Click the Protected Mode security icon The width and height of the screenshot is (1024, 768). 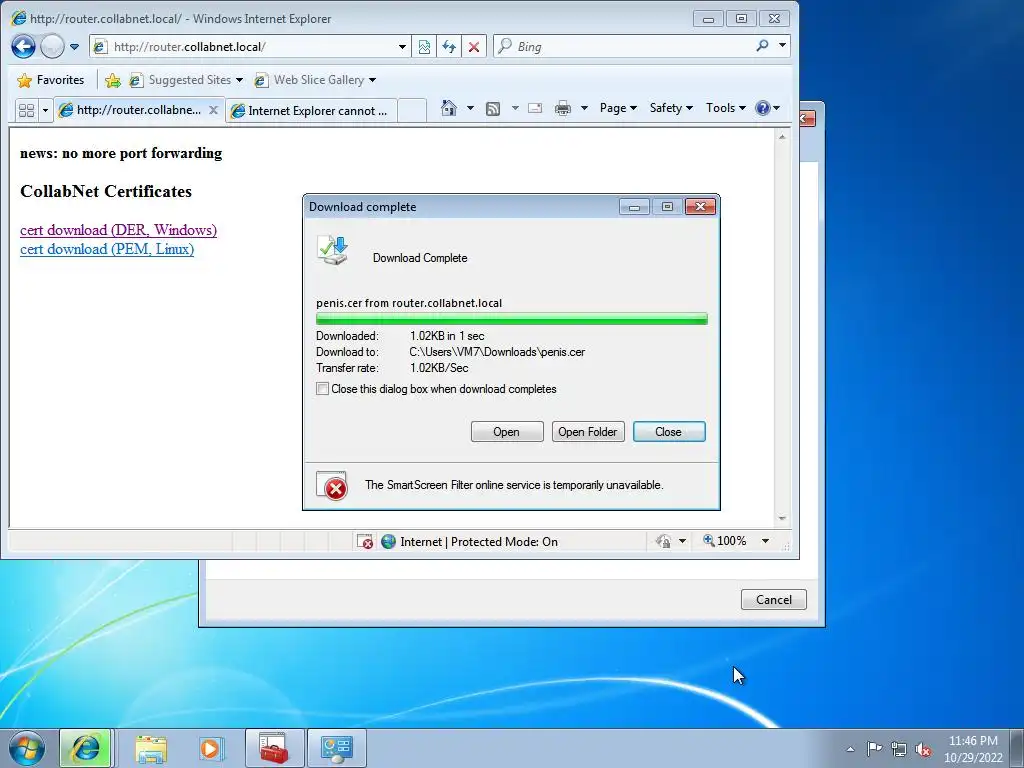point(664,541)
